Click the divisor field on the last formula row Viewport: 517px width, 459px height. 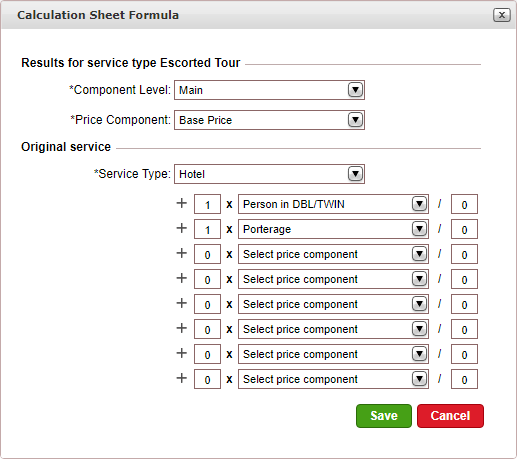point(464,379)
